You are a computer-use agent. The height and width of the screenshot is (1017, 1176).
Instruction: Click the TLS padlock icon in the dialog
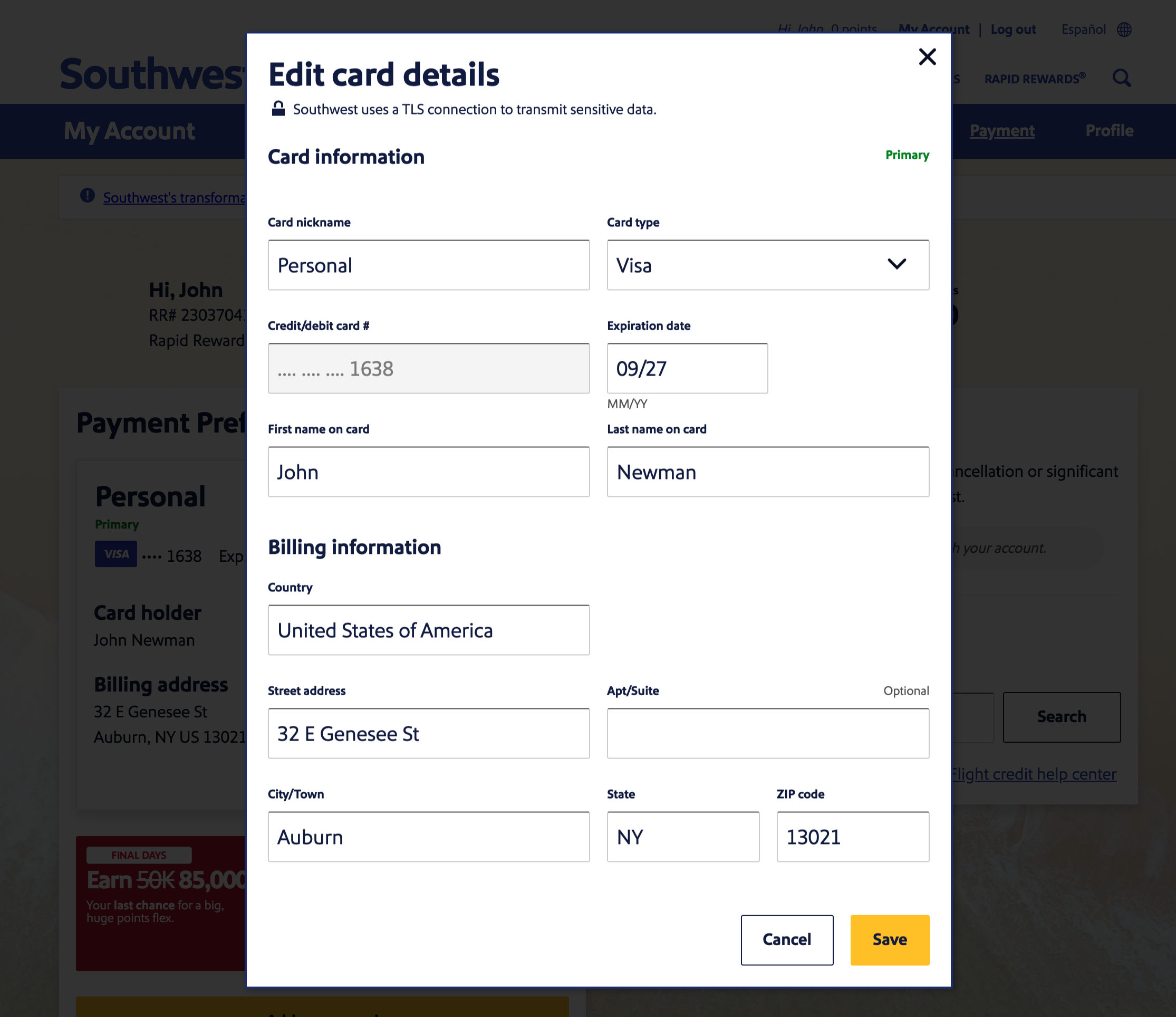[x=278, y=109]
